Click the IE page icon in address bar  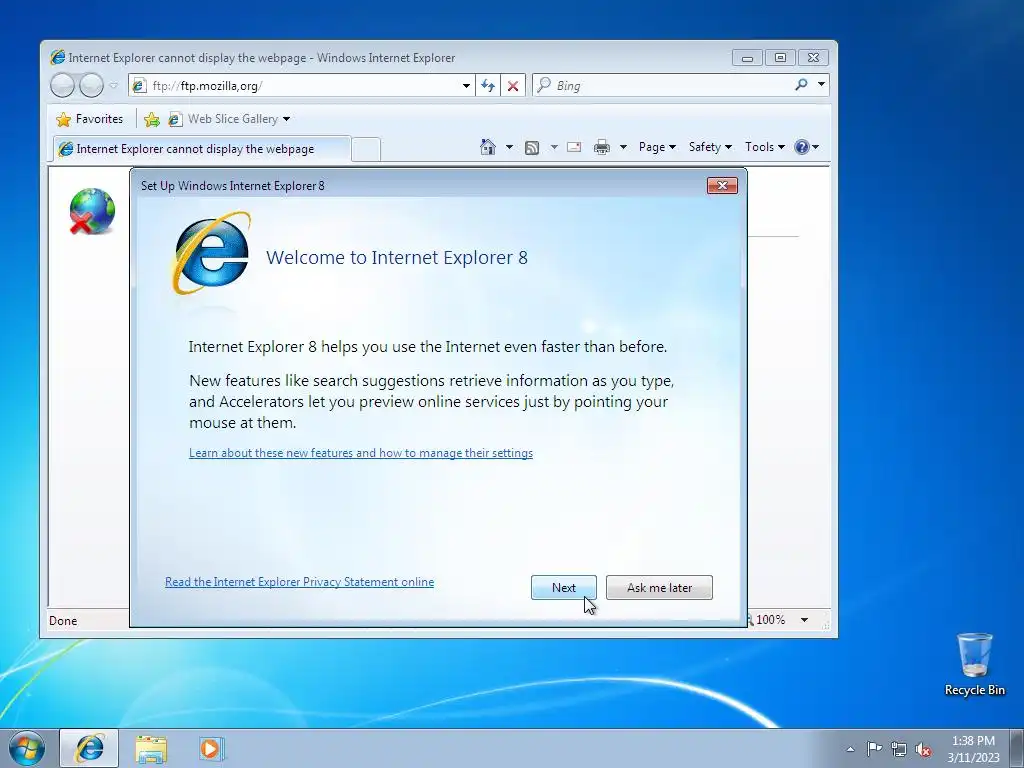coord(139,86)
